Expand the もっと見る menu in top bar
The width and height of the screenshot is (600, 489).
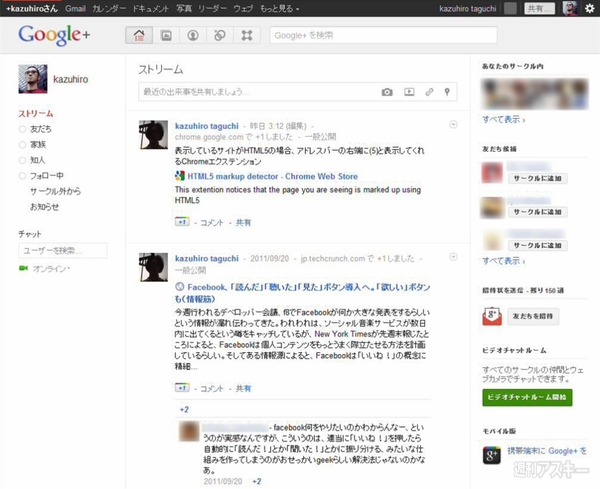(x=279, y=8)
